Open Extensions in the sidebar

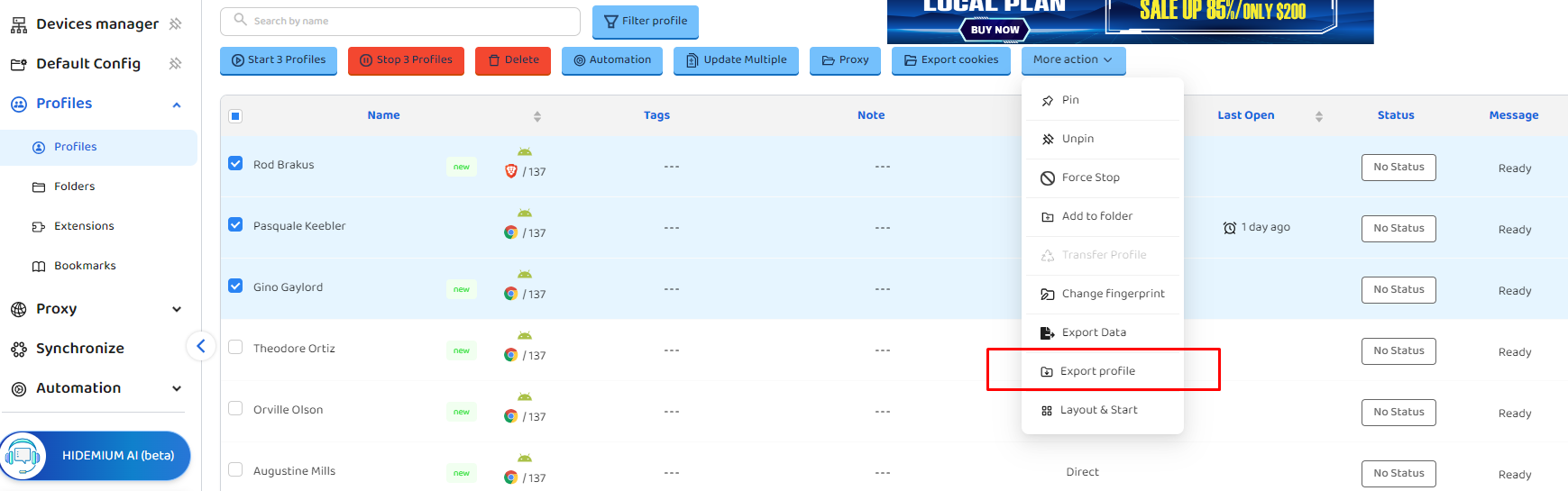84,226
